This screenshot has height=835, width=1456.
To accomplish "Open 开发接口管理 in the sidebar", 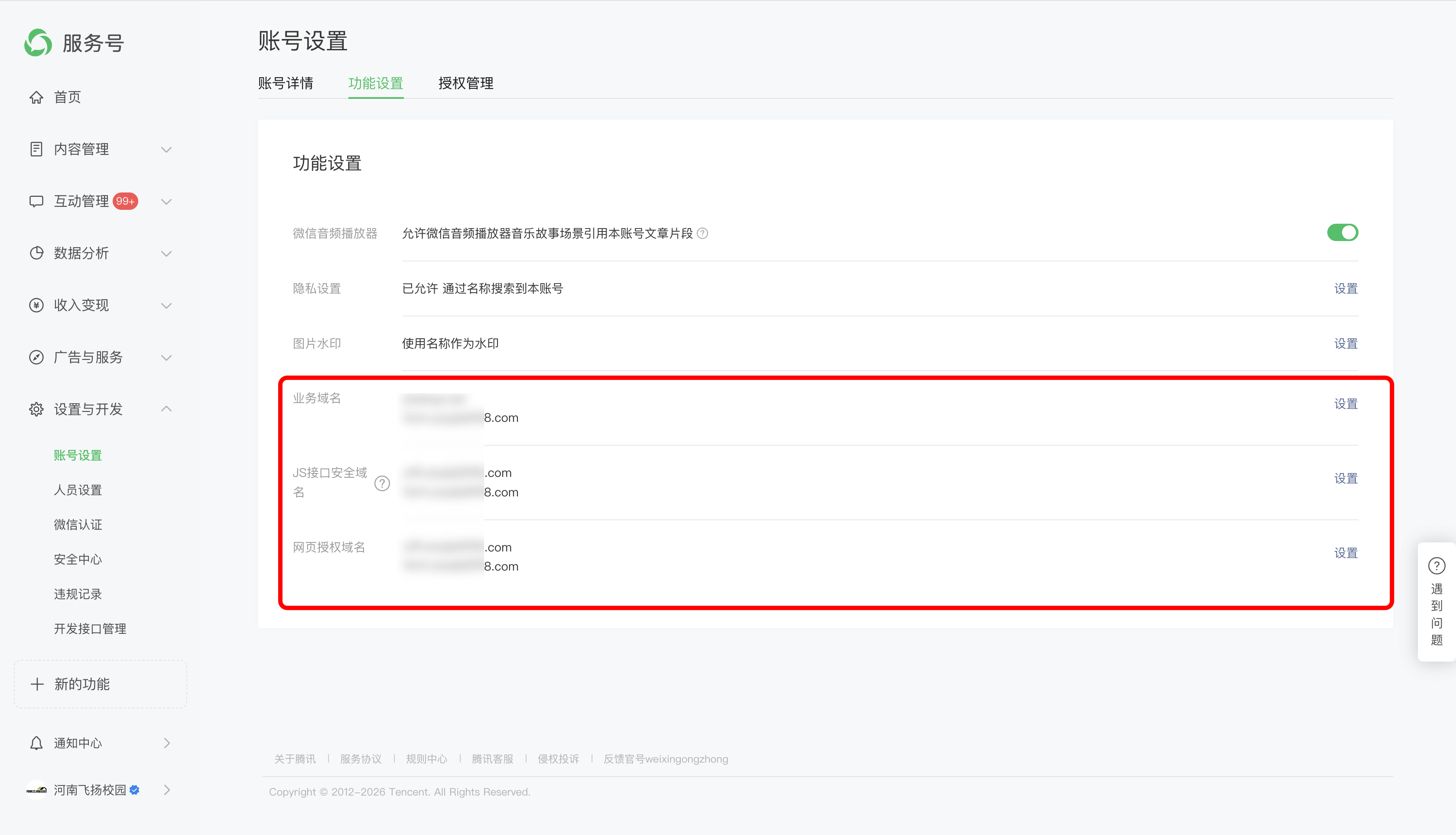I will coord(90,629).
